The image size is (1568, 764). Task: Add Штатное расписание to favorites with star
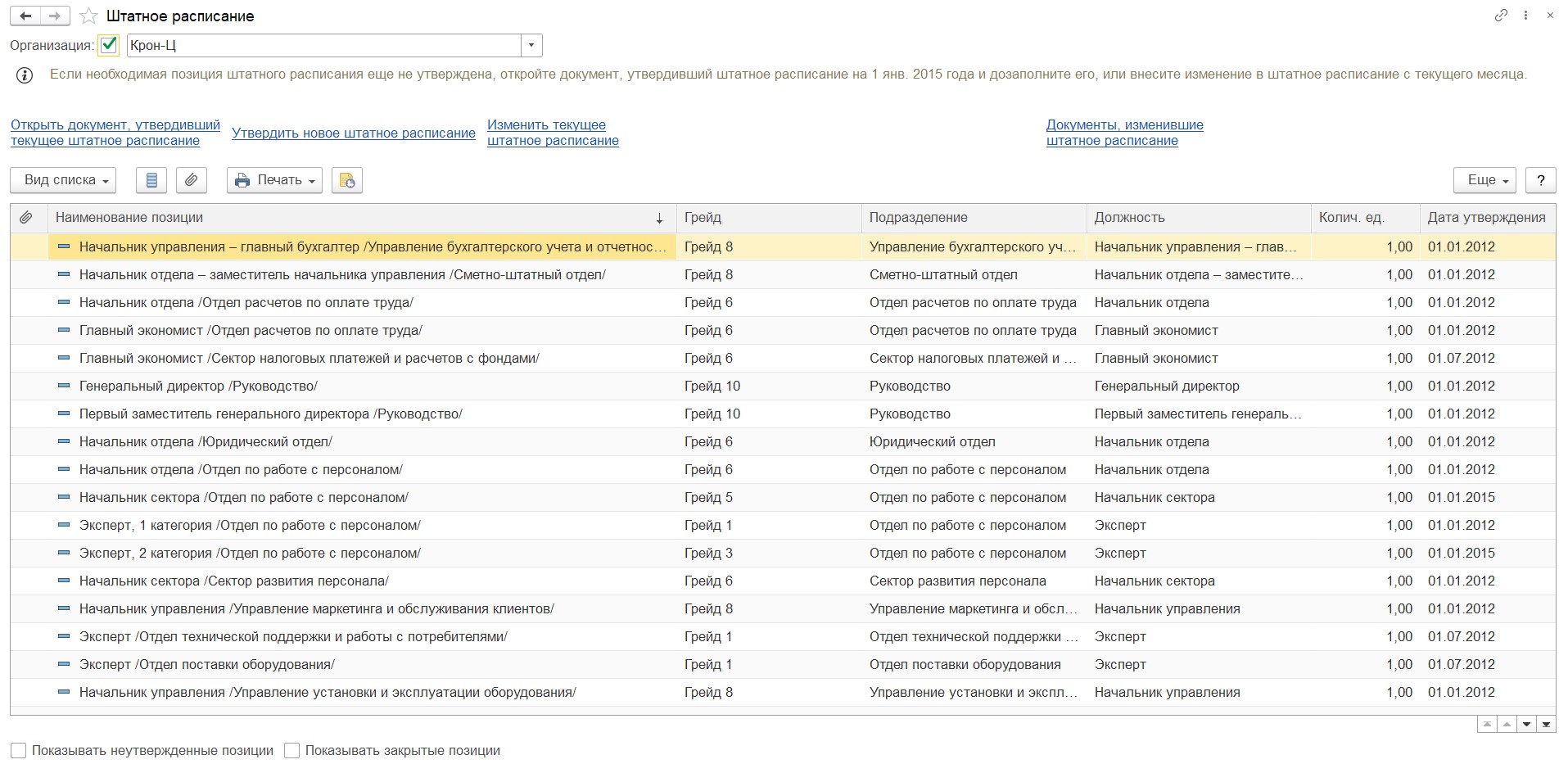click(88, 16)
